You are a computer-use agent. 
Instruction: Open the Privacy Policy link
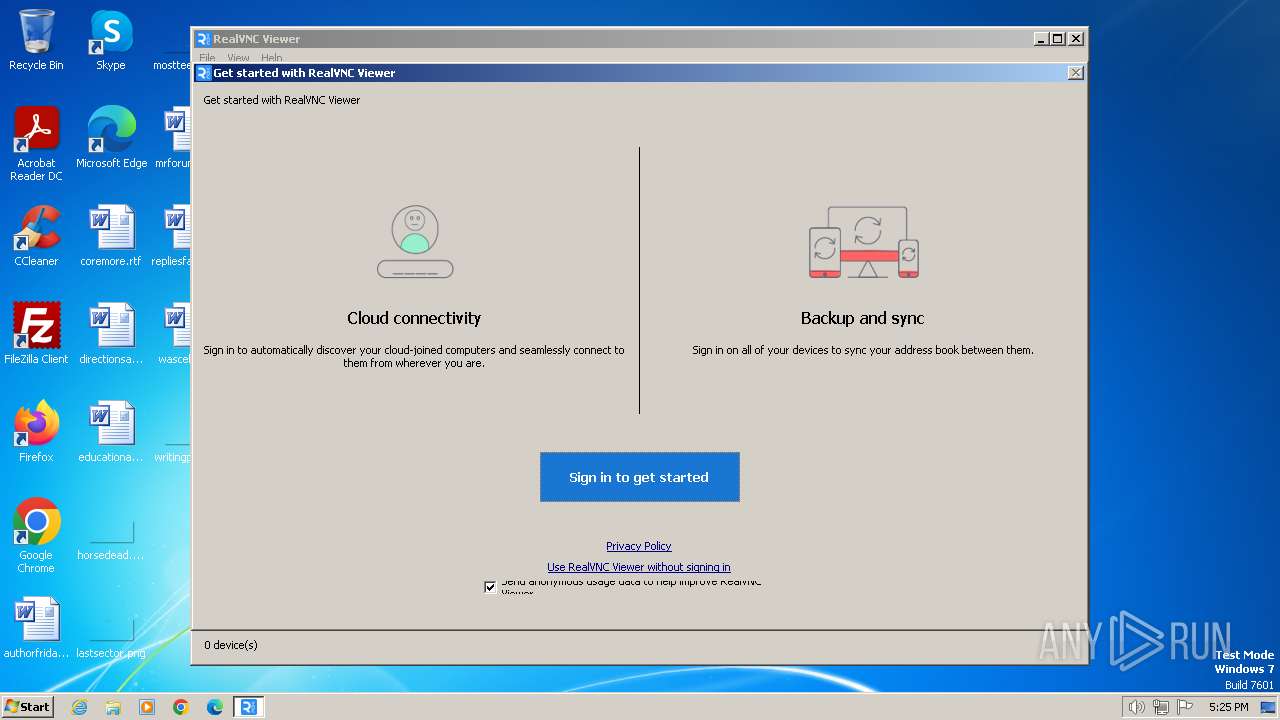(x=638, y=546)
